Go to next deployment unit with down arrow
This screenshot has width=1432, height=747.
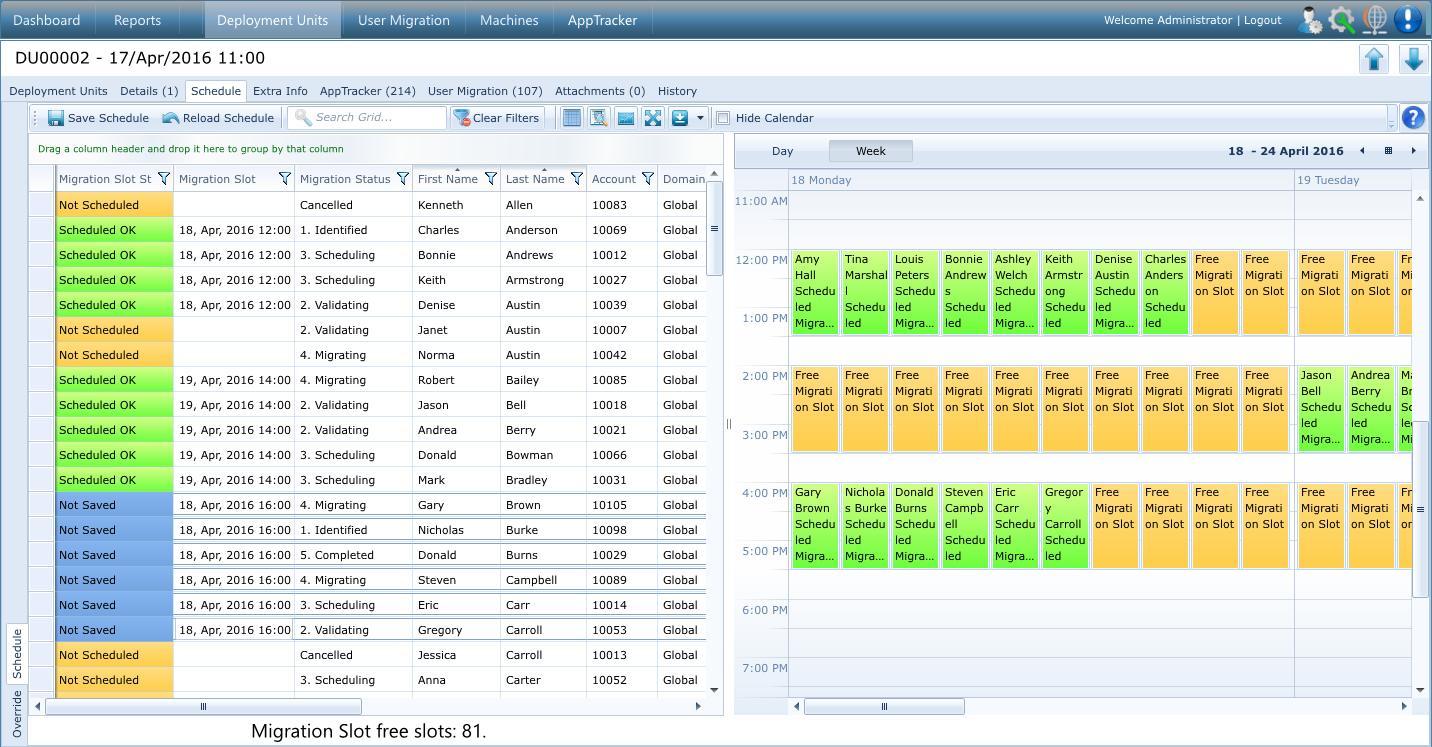click(1413, 59)
